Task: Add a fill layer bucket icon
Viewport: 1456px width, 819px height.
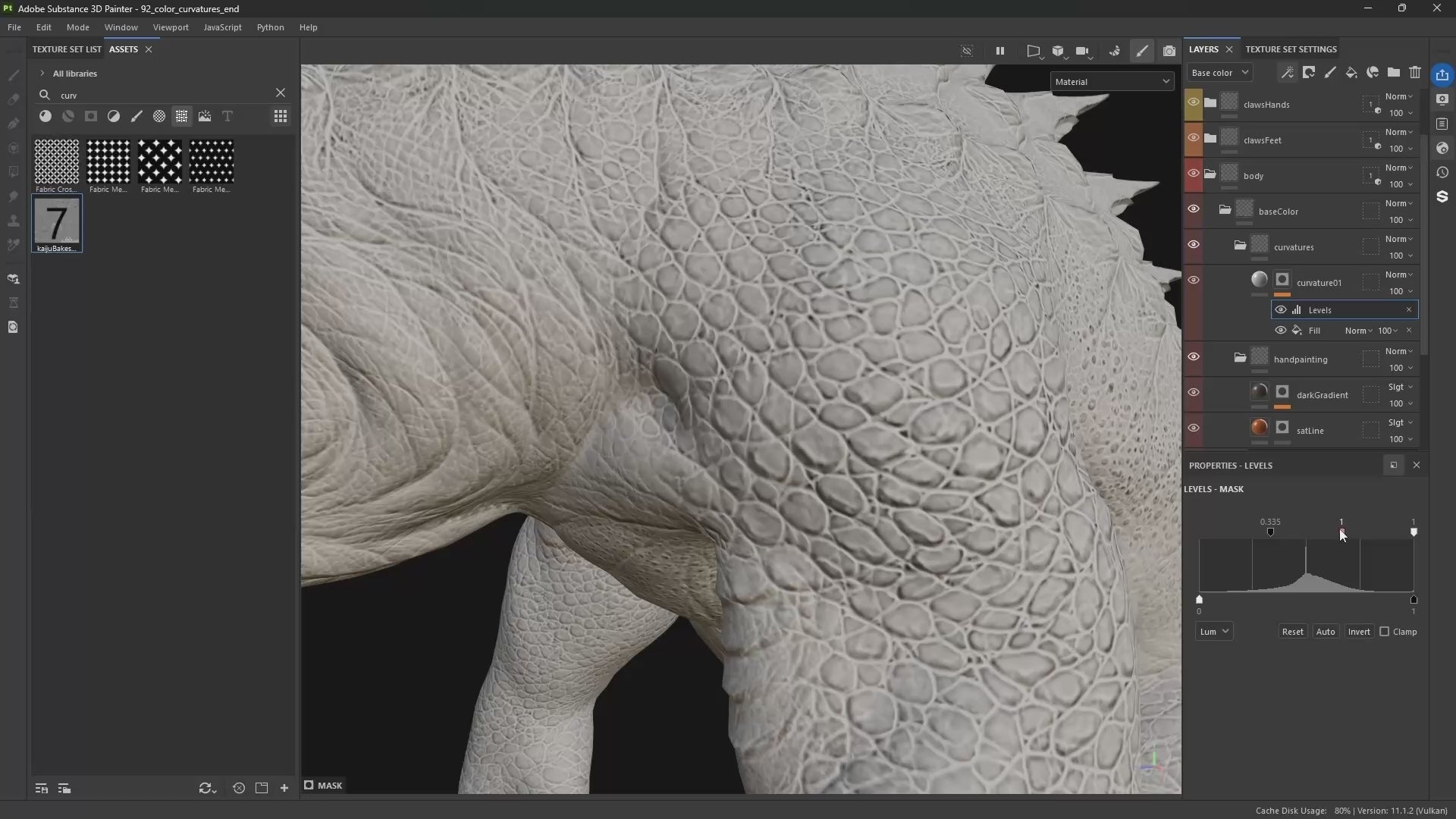Action: (1351, 72)
